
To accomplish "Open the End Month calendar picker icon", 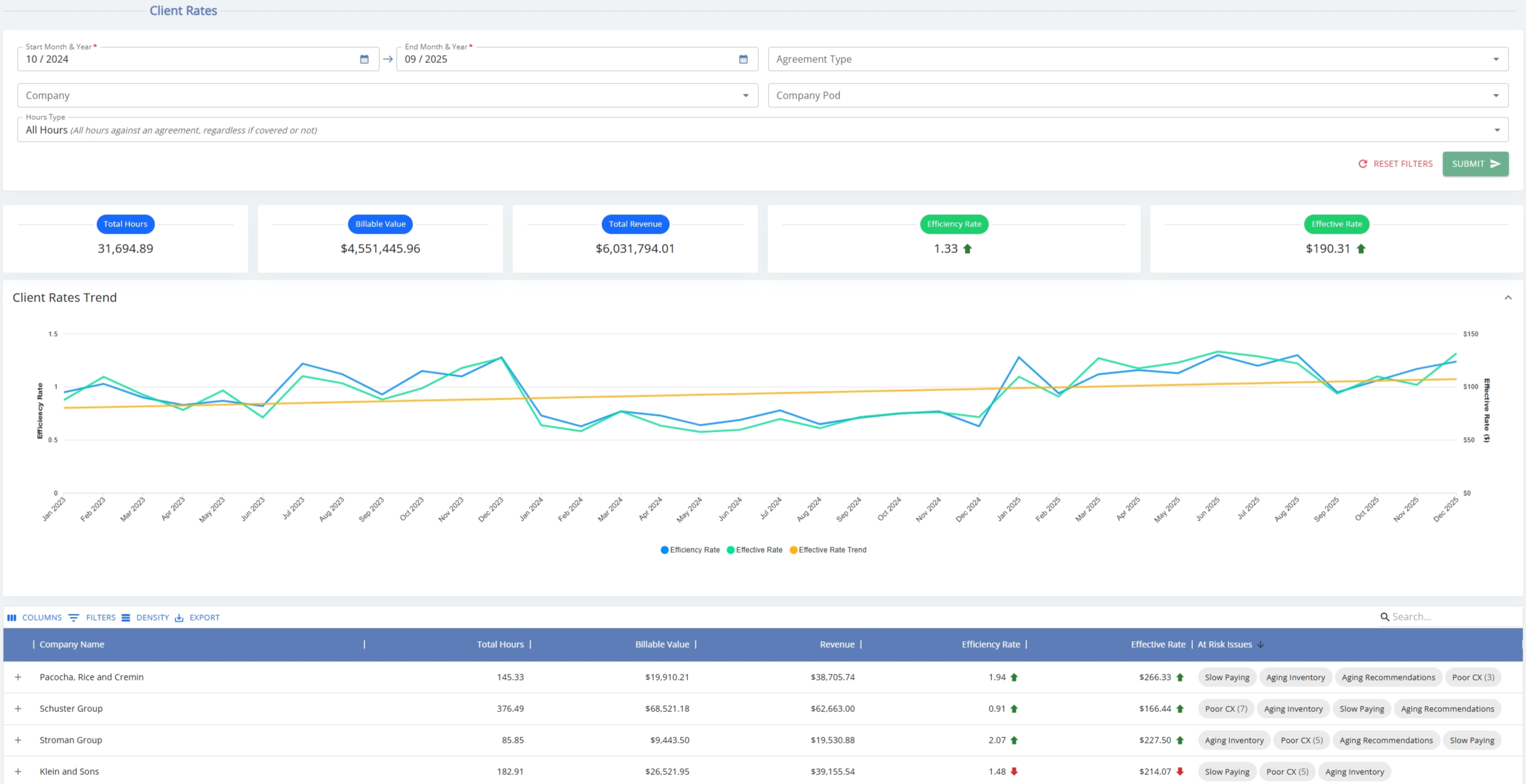I will [x=743, y=59].
